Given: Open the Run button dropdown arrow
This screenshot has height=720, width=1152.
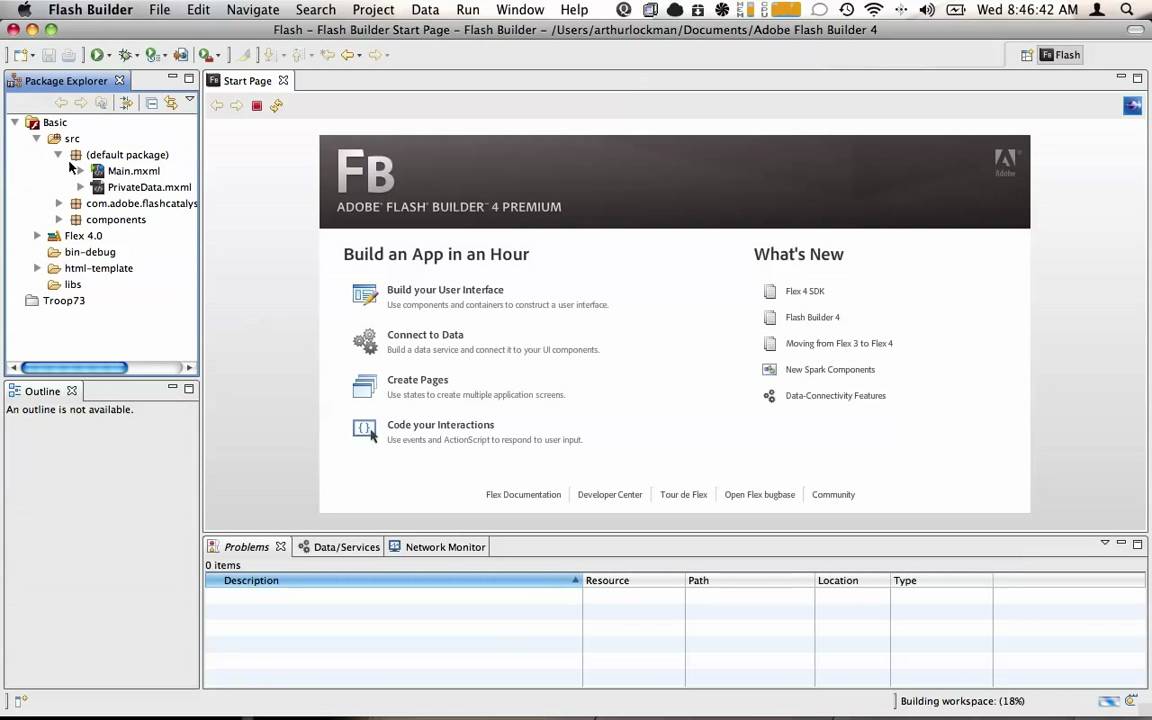Looking at the screenshot, I should [x=109, y=56].
